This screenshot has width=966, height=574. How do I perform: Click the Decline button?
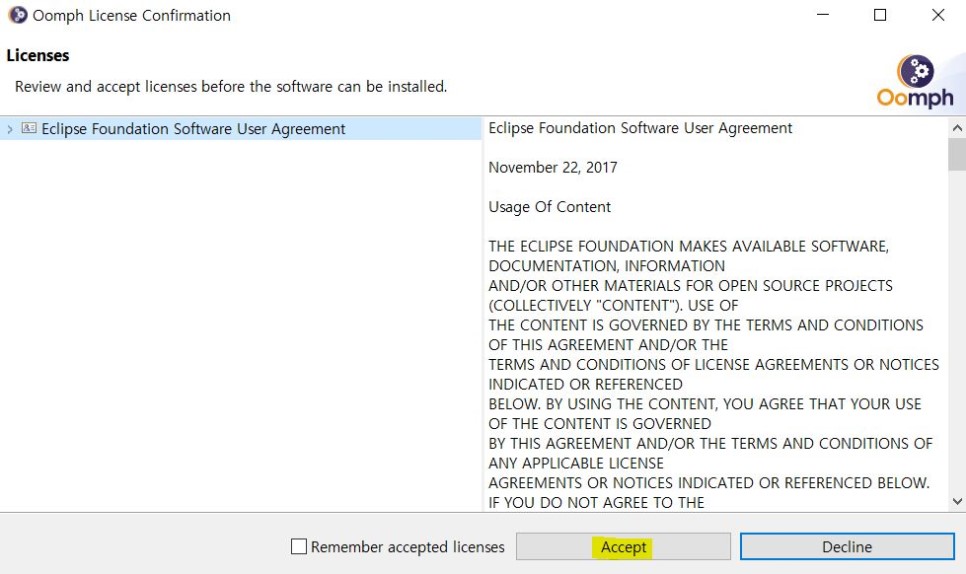847,547
